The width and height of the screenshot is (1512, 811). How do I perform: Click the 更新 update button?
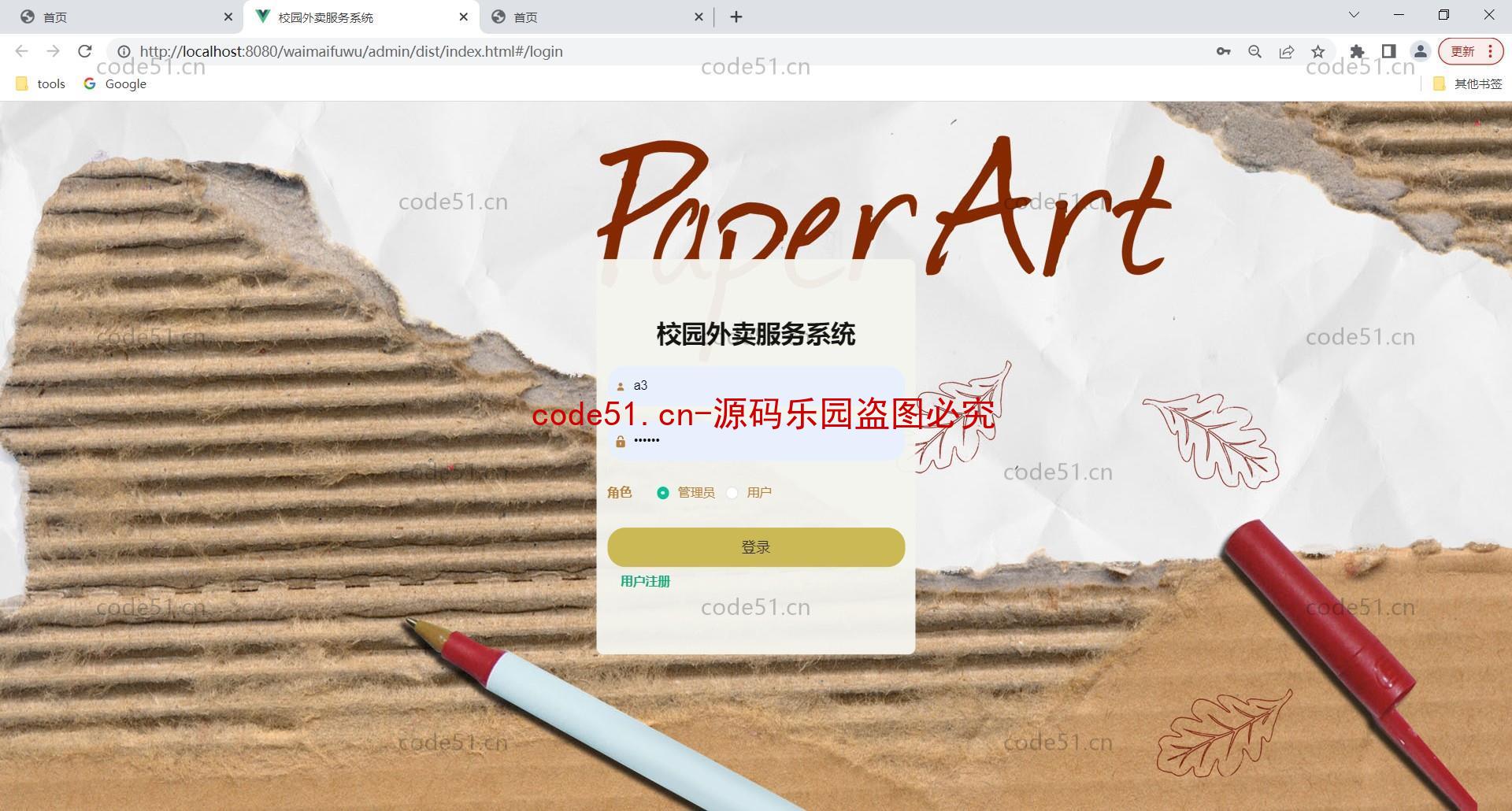[1470, 51]
